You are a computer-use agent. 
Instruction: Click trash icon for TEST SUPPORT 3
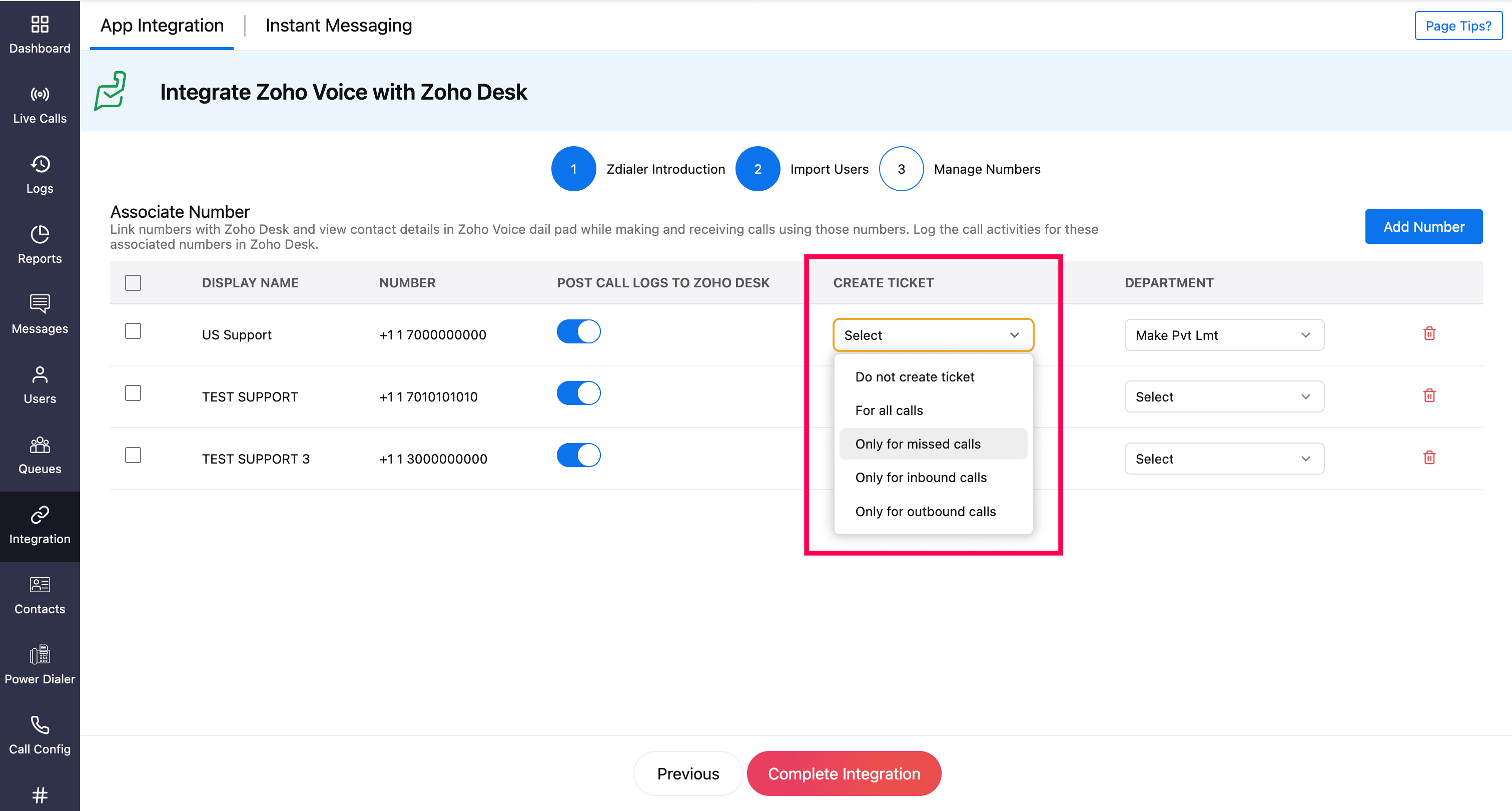point(1429,458)
